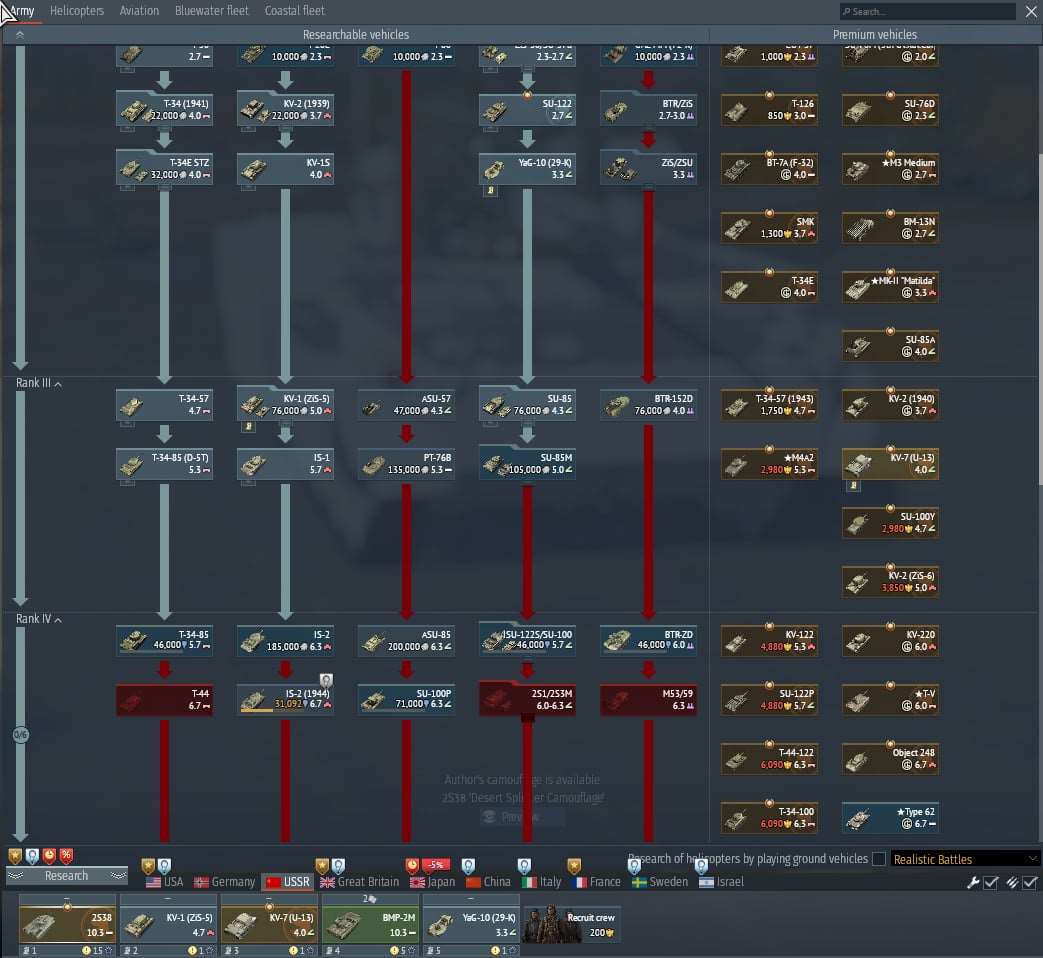Select the premium SU-122P
This screenshot has height=958, width=1043.
click(x=770, y=699)
